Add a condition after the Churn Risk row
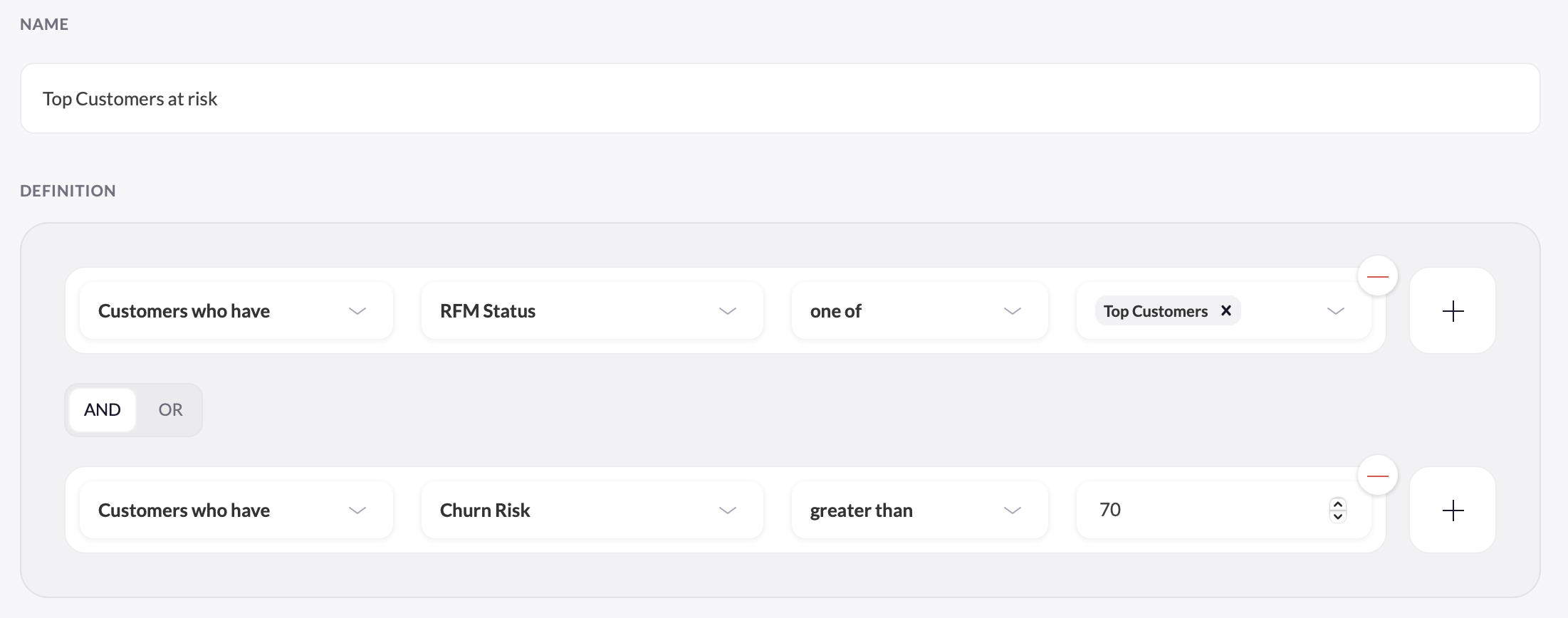Screen dimensions: 1568x618 pos(1453,510)
